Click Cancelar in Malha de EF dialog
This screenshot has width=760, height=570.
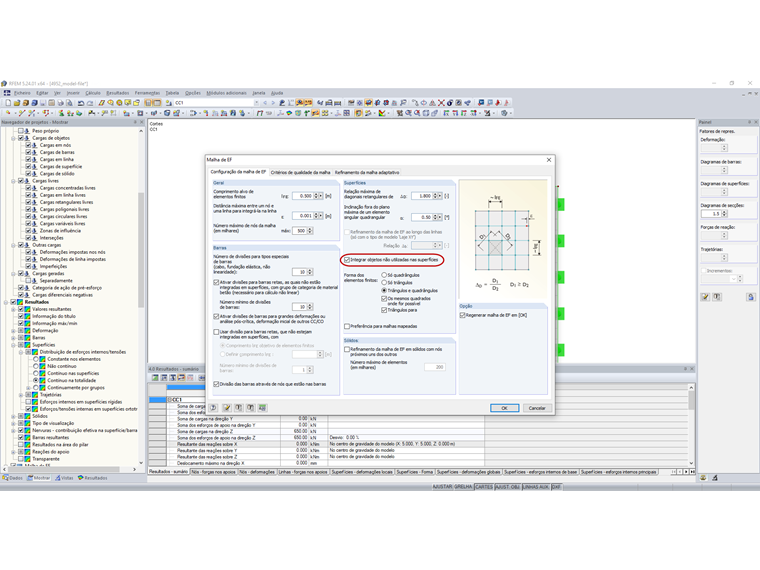click(x=537, y=408)
